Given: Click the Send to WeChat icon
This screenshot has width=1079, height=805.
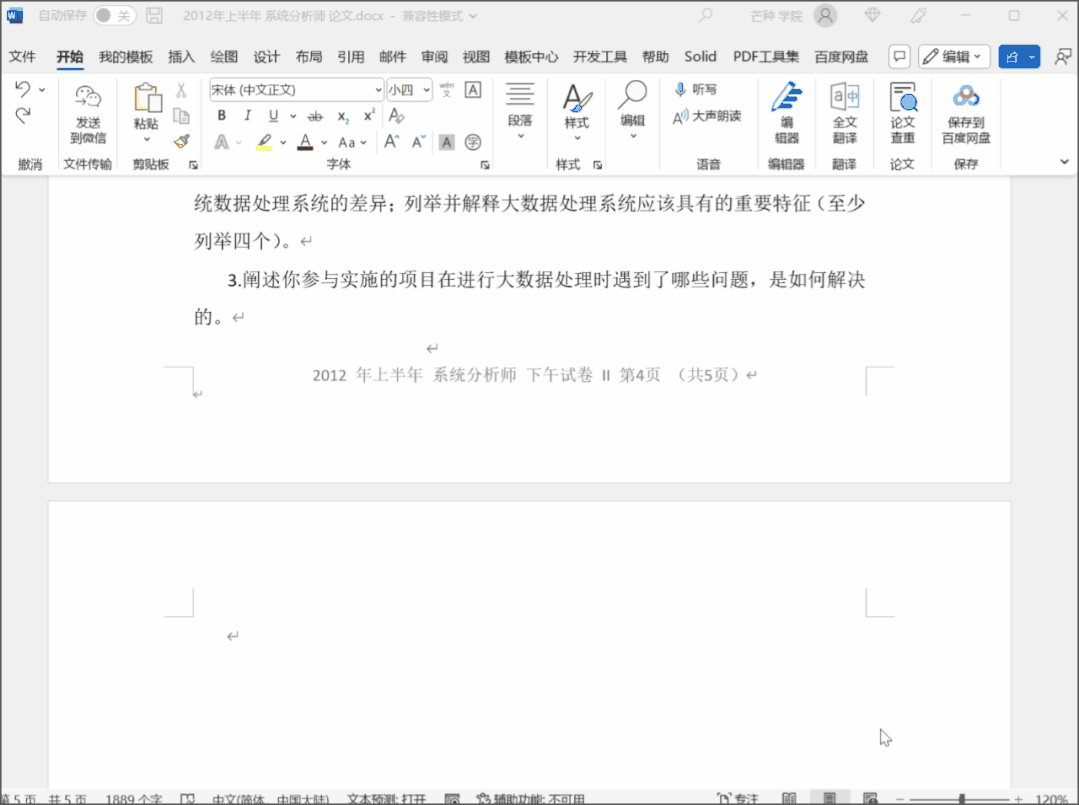Looking at the screenshot, I should tap(88, 98).
